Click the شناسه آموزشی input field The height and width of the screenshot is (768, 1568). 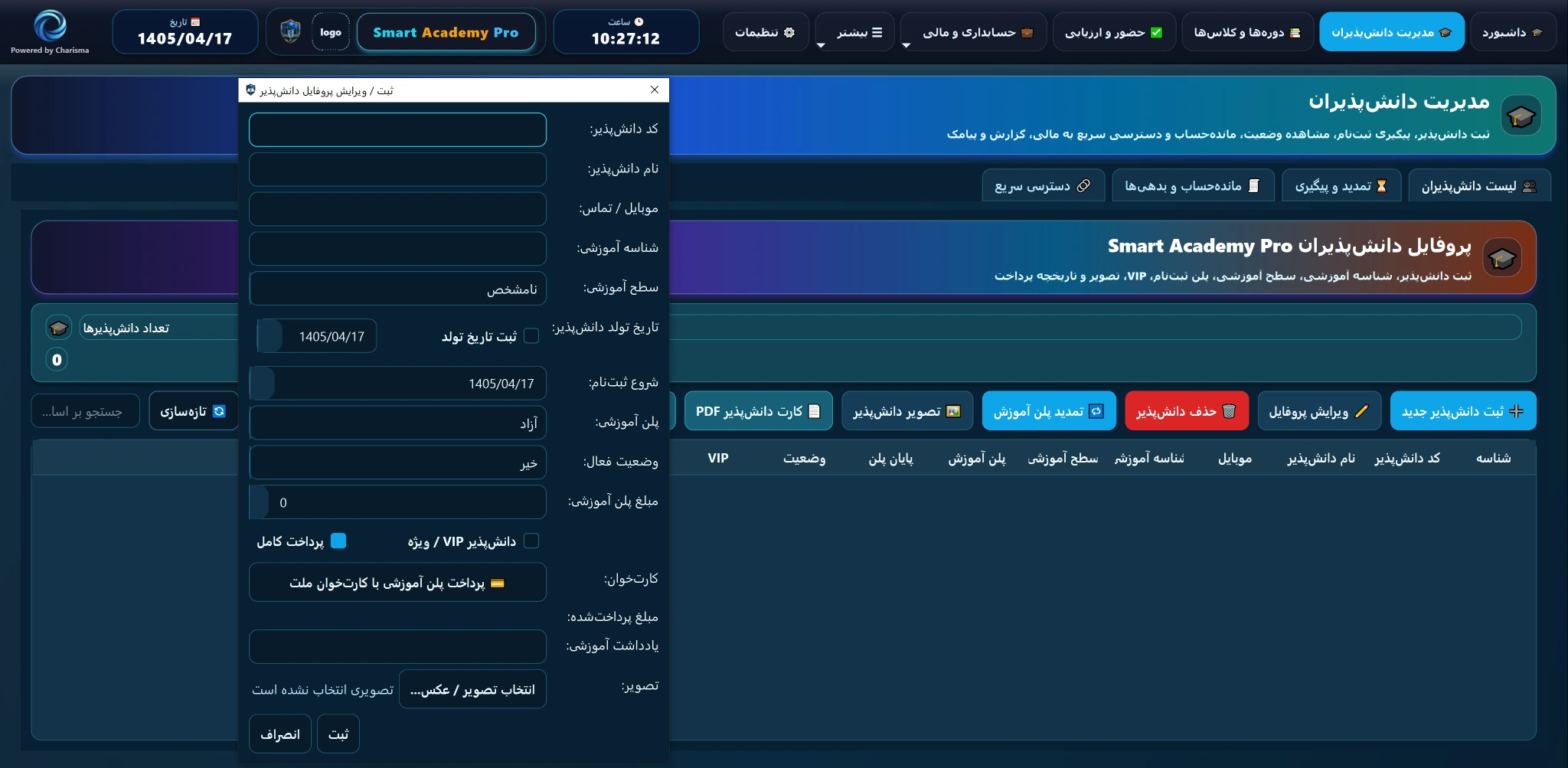397,249
